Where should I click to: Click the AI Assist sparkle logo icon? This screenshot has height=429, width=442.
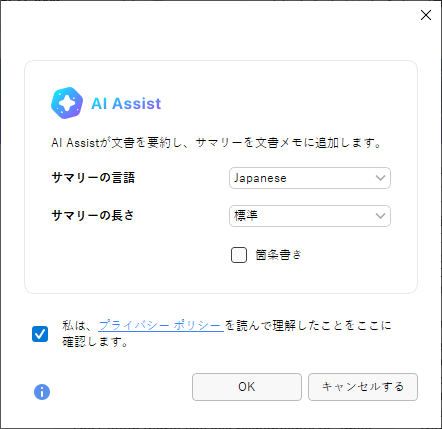tap(67, 103)
